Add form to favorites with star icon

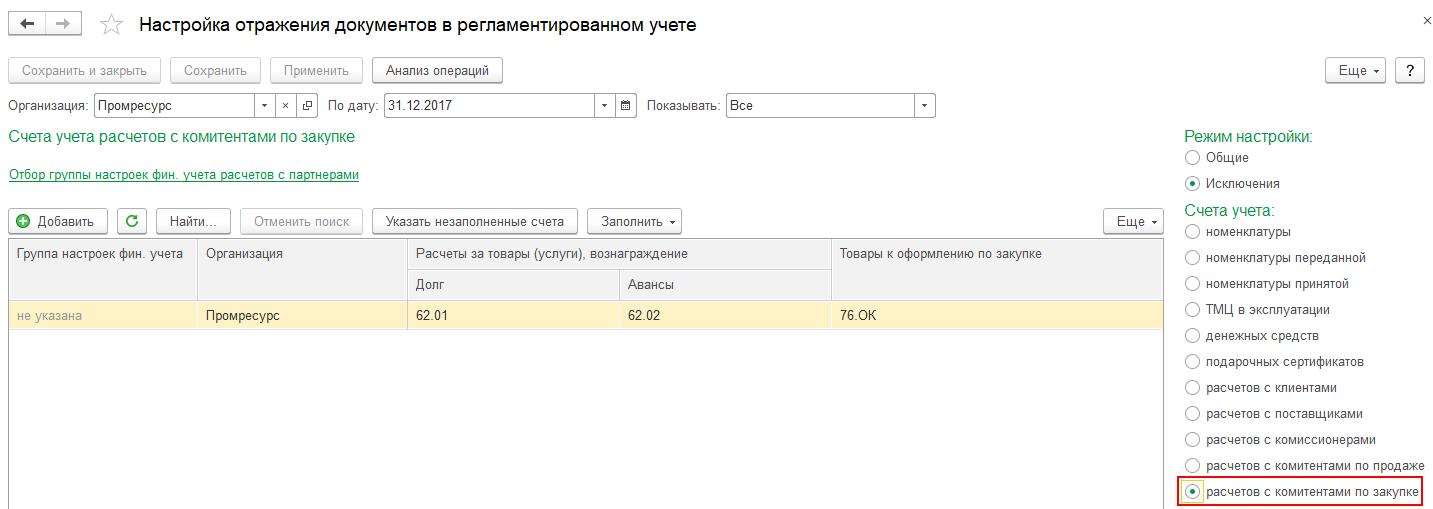point(113,25)
